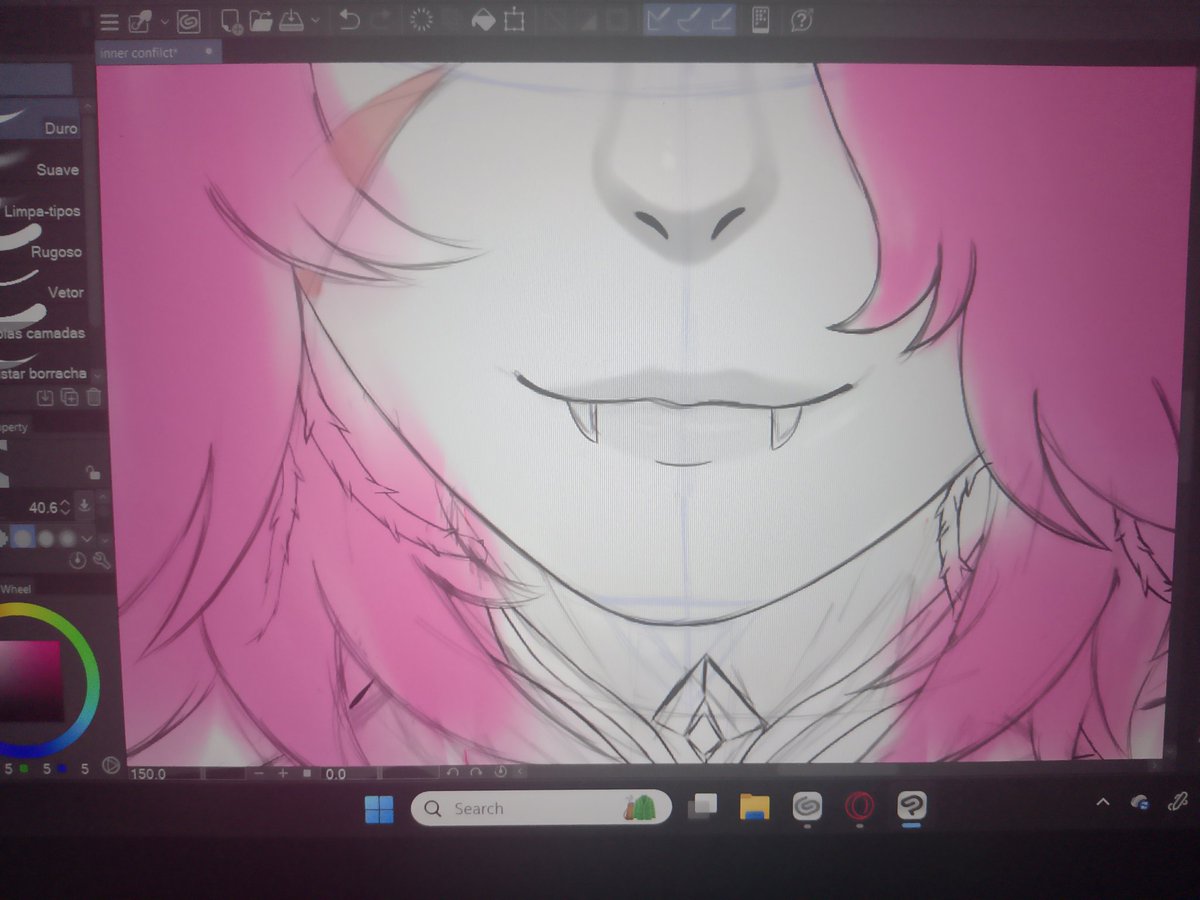The image size is (1200, 900).
Task: Delete the selected sub tool trash icon
Action: 93,398
